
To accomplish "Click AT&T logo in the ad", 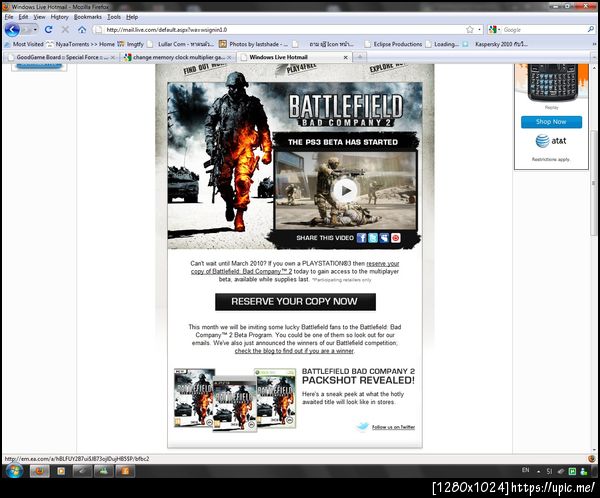I will pyautogui.click(x=551, y=141).
